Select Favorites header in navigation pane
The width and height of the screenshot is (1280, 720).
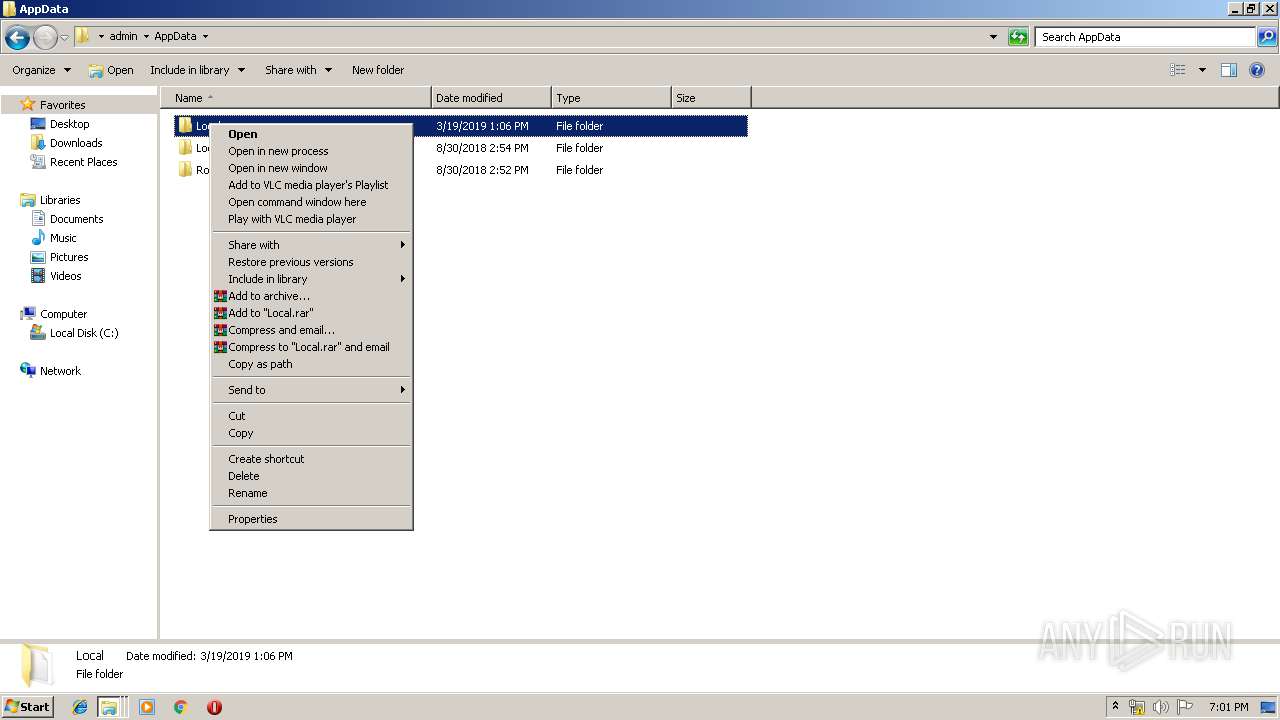click(x=62, y=105)
